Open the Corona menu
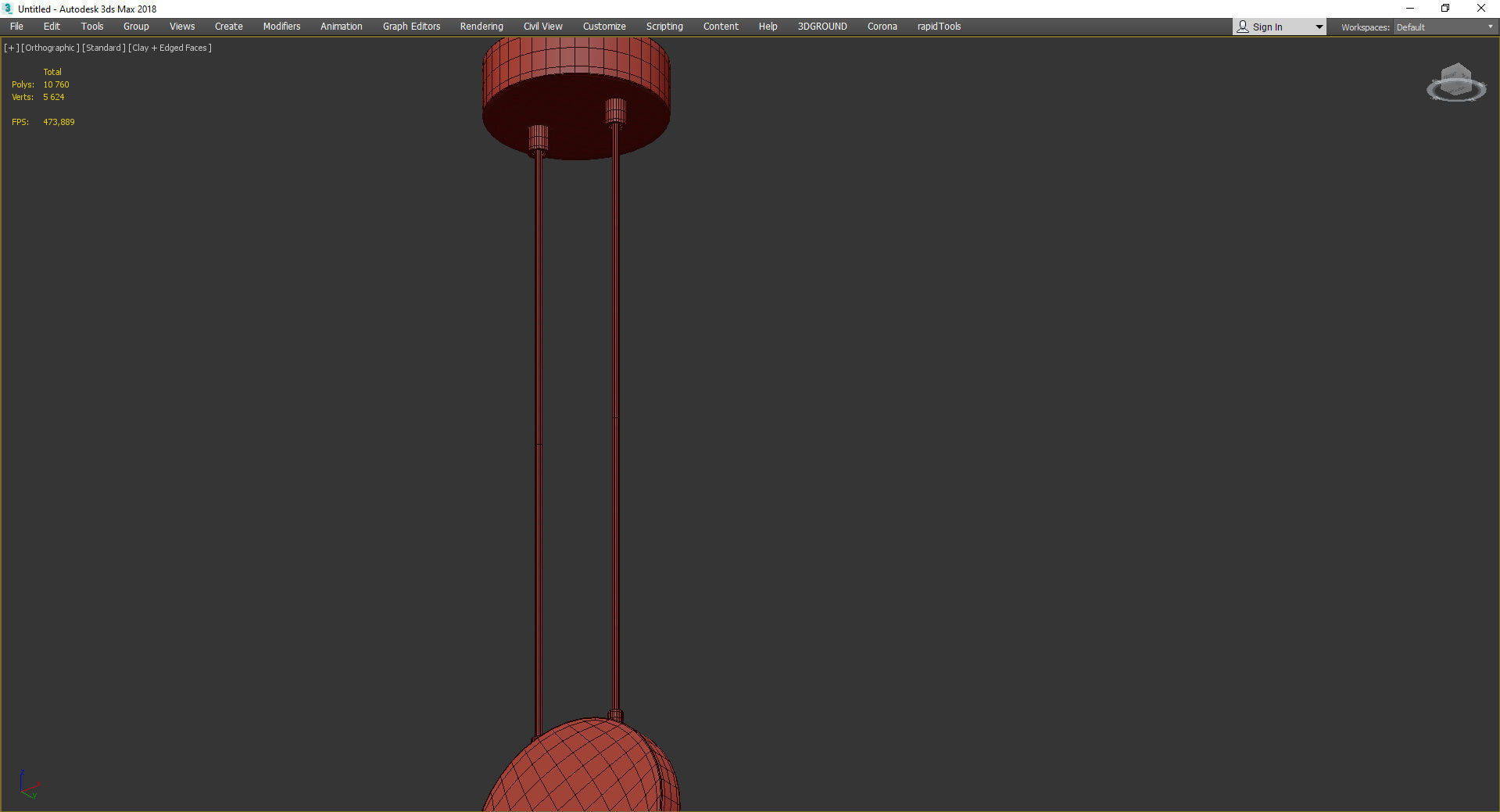1500x812 pixels. coord(882,27)
